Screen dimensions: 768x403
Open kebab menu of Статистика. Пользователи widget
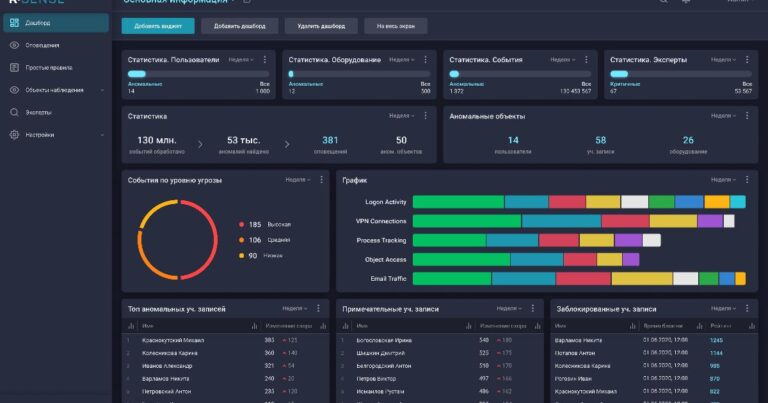265,59
